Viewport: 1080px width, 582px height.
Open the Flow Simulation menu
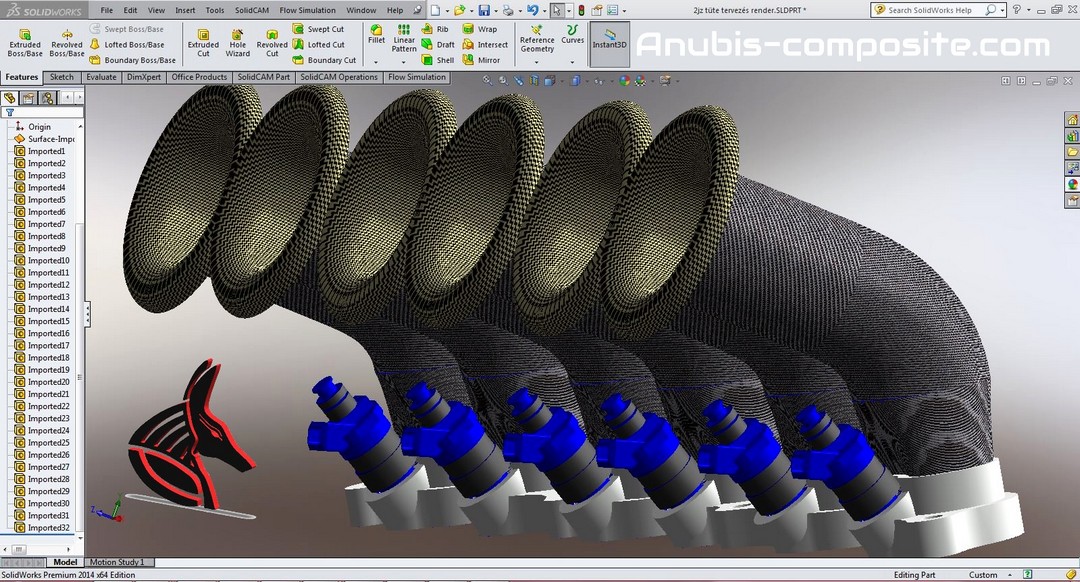point(307,10)
